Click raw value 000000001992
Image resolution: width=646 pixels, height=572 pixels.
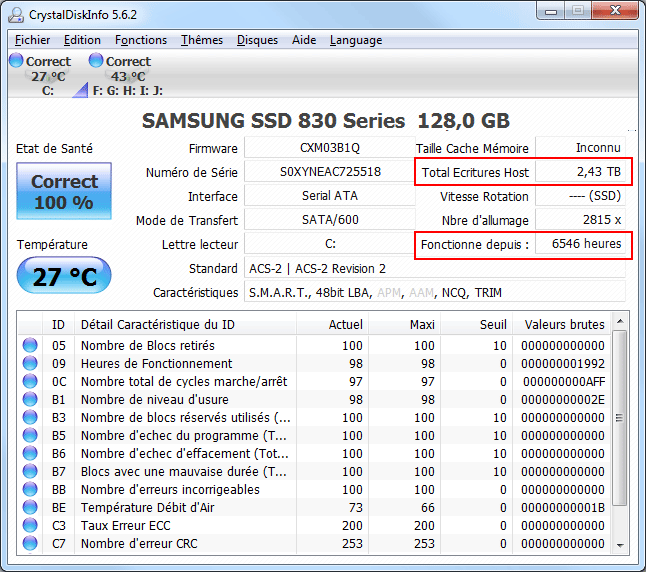[563, 363]
